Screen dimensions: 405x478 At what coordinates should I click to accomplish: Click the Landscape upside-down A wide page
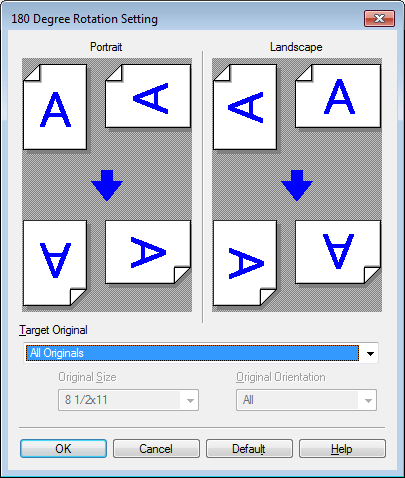(338, 252)
